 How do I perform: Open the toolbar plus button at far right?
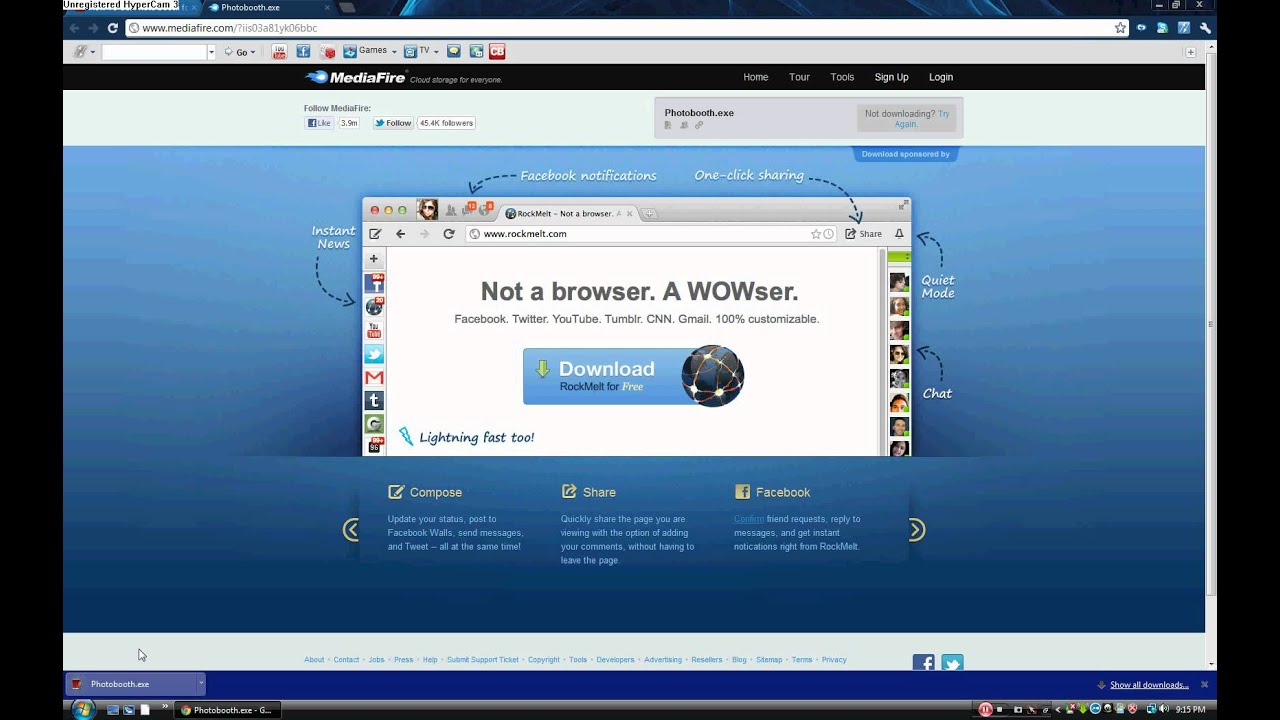click(1190, 52)
